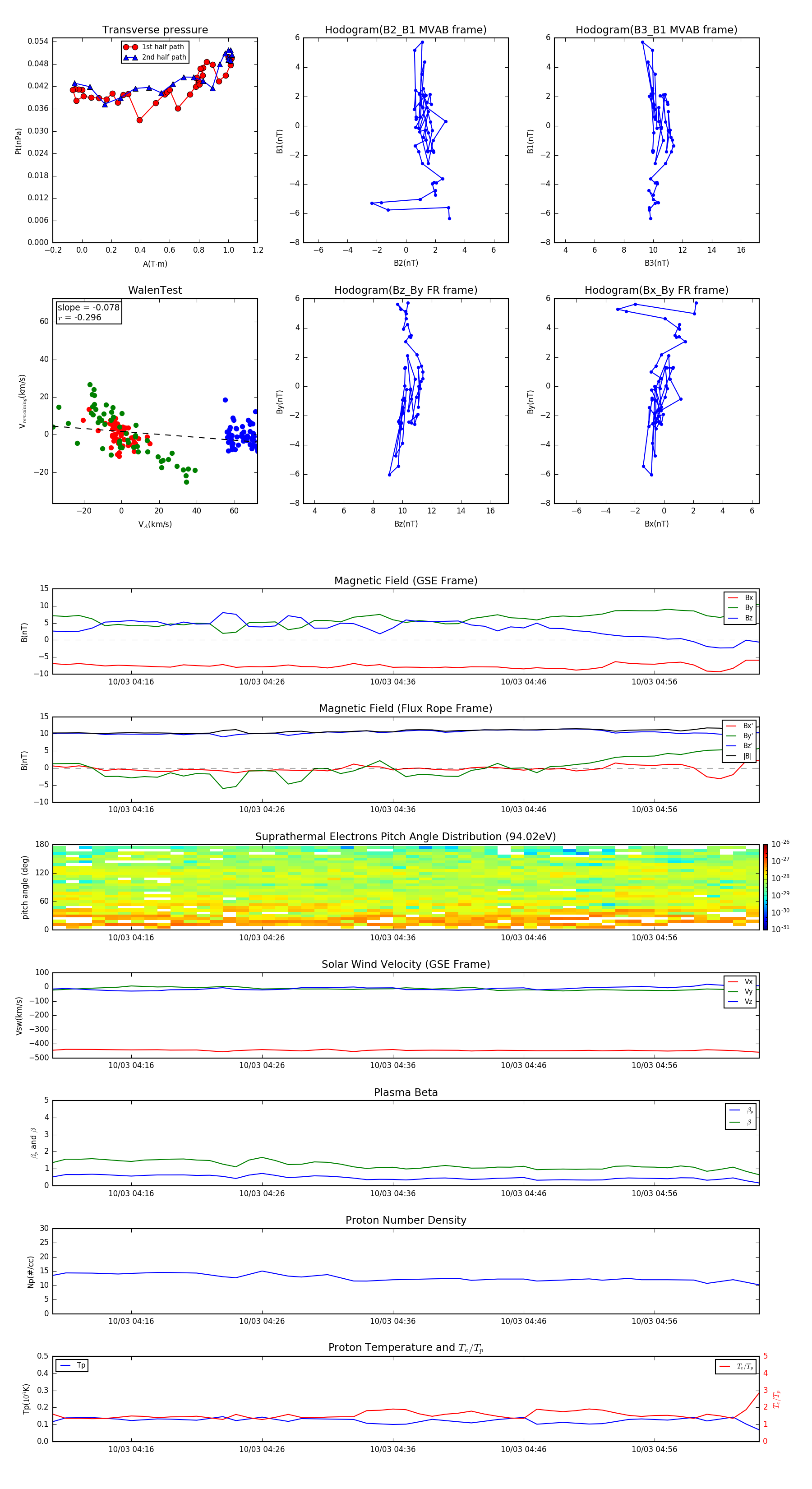Click the "B3(nT)" x-axis label
812x1489 pixels.
coord(656,263)
